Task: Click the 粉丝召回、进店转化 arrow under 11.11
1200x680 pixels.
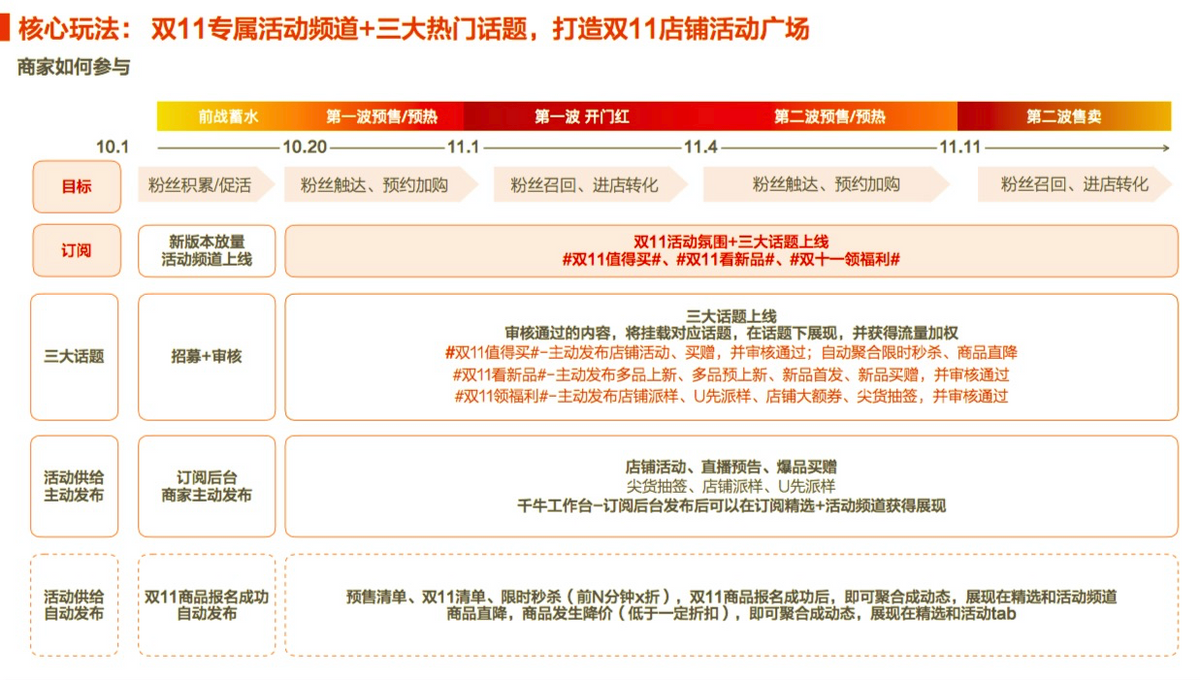Action: click(x=1076, y=185)
